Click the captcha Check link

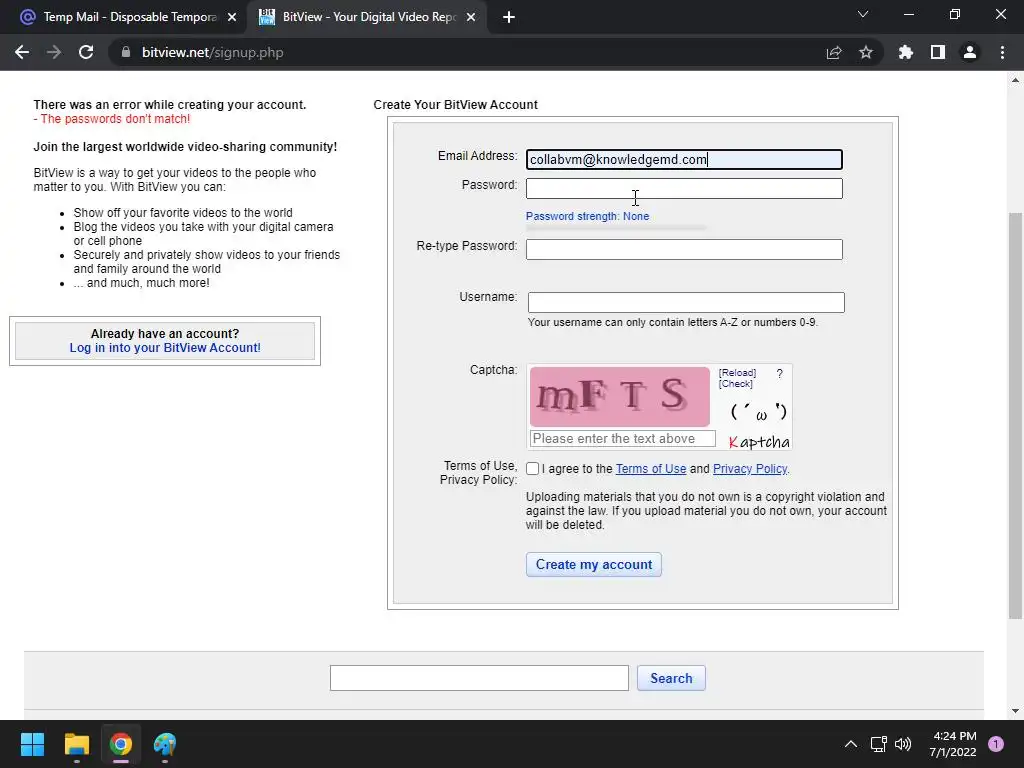pos(736,384)
